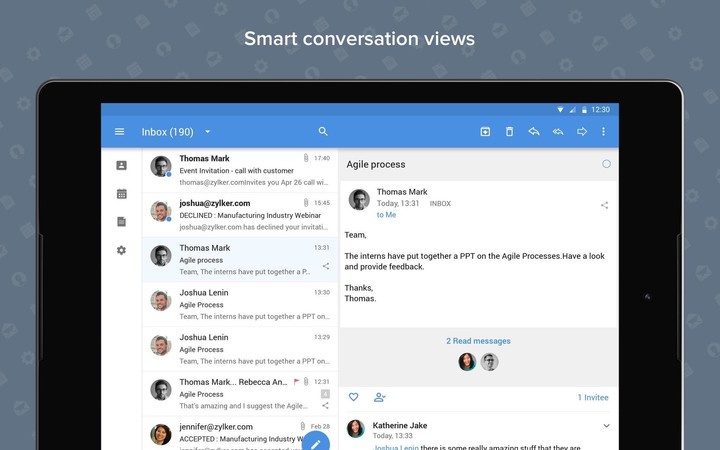Forward the open email
This screenshot has height=450, width=720.
pyautogui.click(x=582, y=132)
